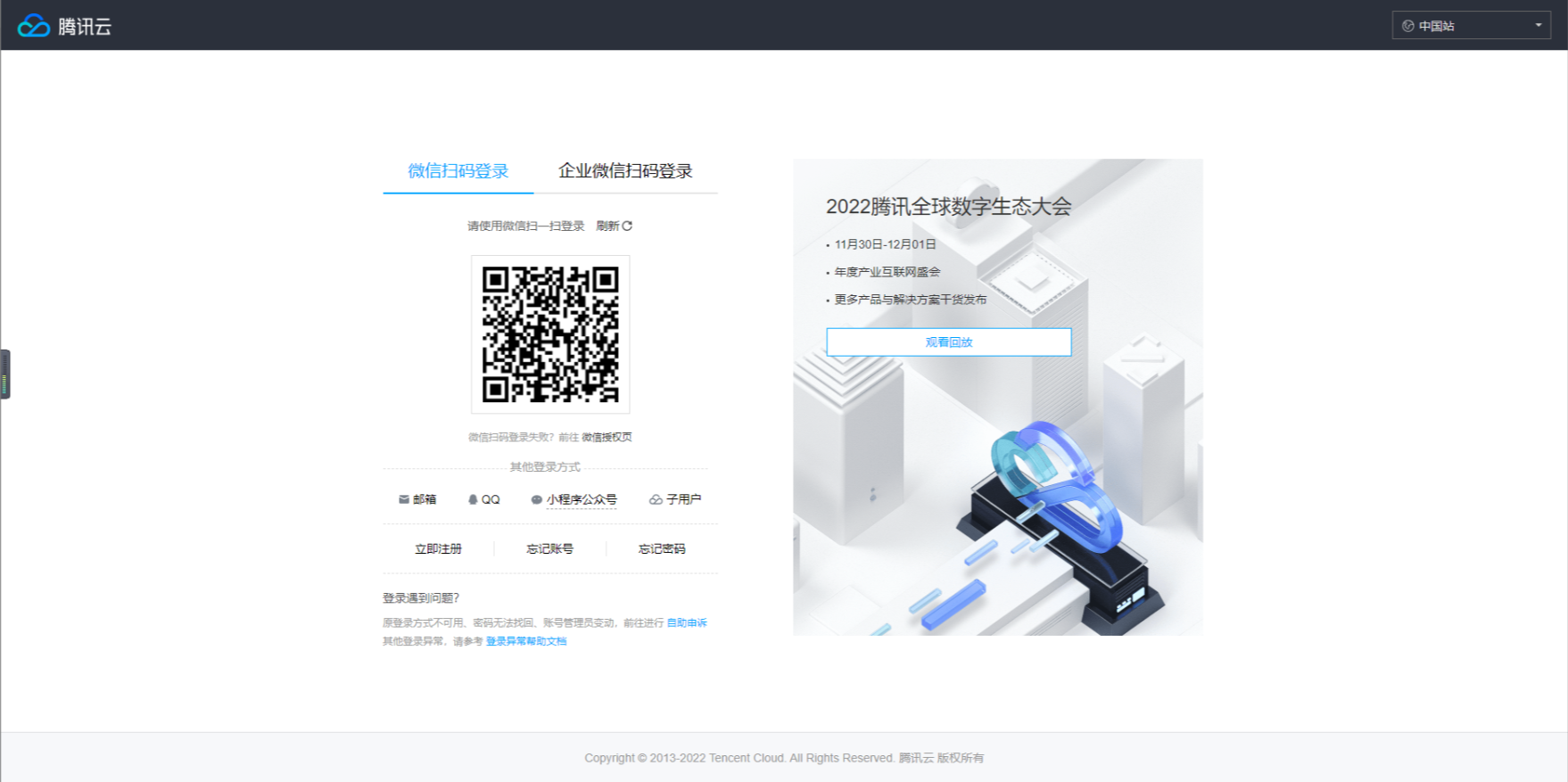Click the refresh QR code icon
The width and height of the screenshot is (1568, 782).
click(x=627, y=226)
